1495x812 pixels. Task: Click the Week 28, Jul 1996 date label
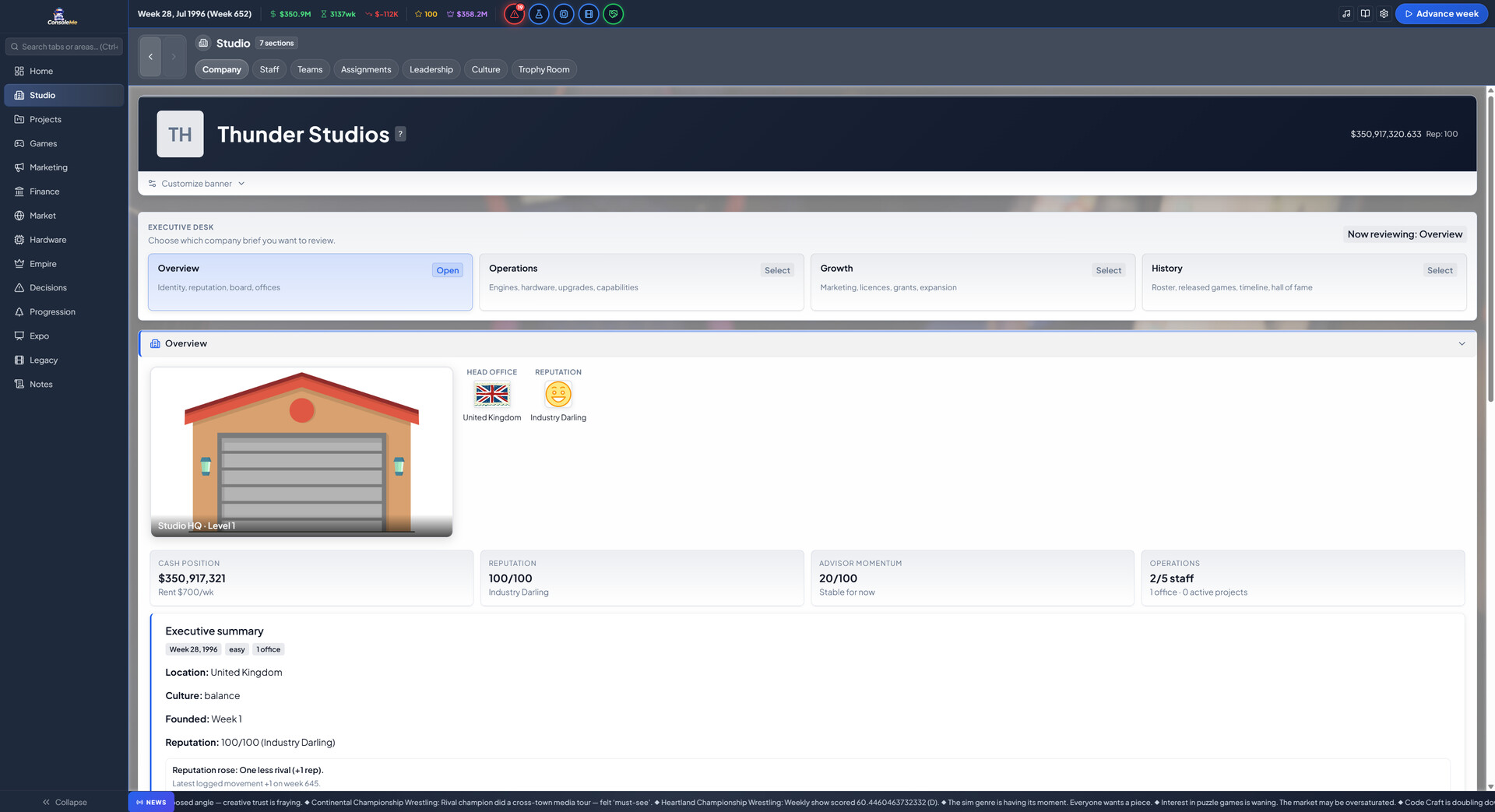pos(195,14)
